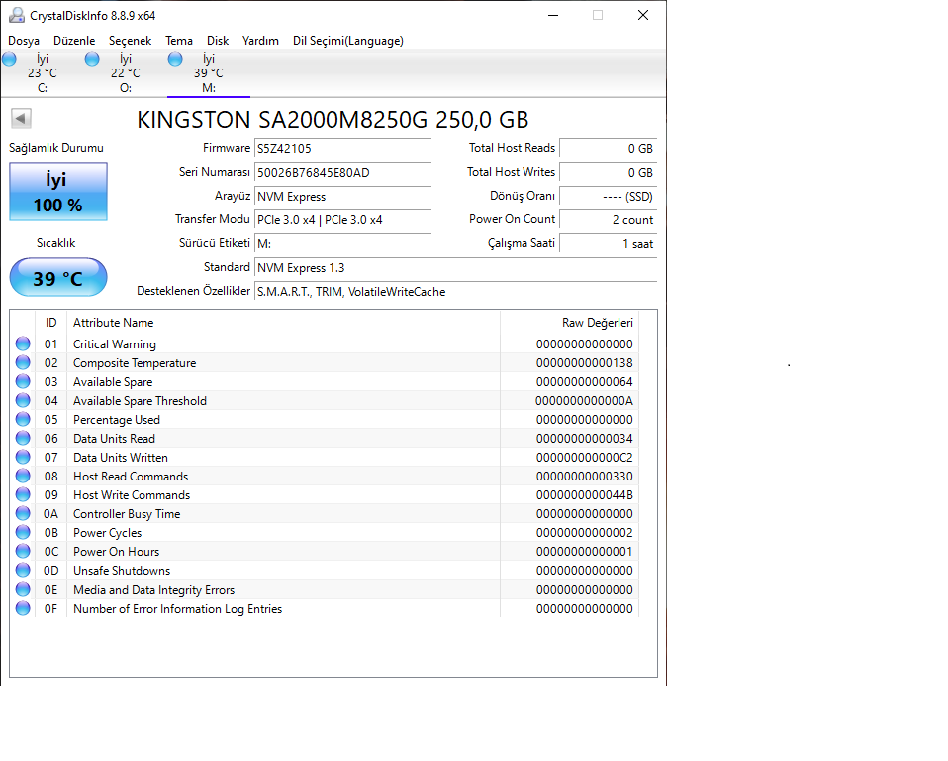Click status orb for Data Units Read
Screen dimensions: 948x761
coord(23,438)
